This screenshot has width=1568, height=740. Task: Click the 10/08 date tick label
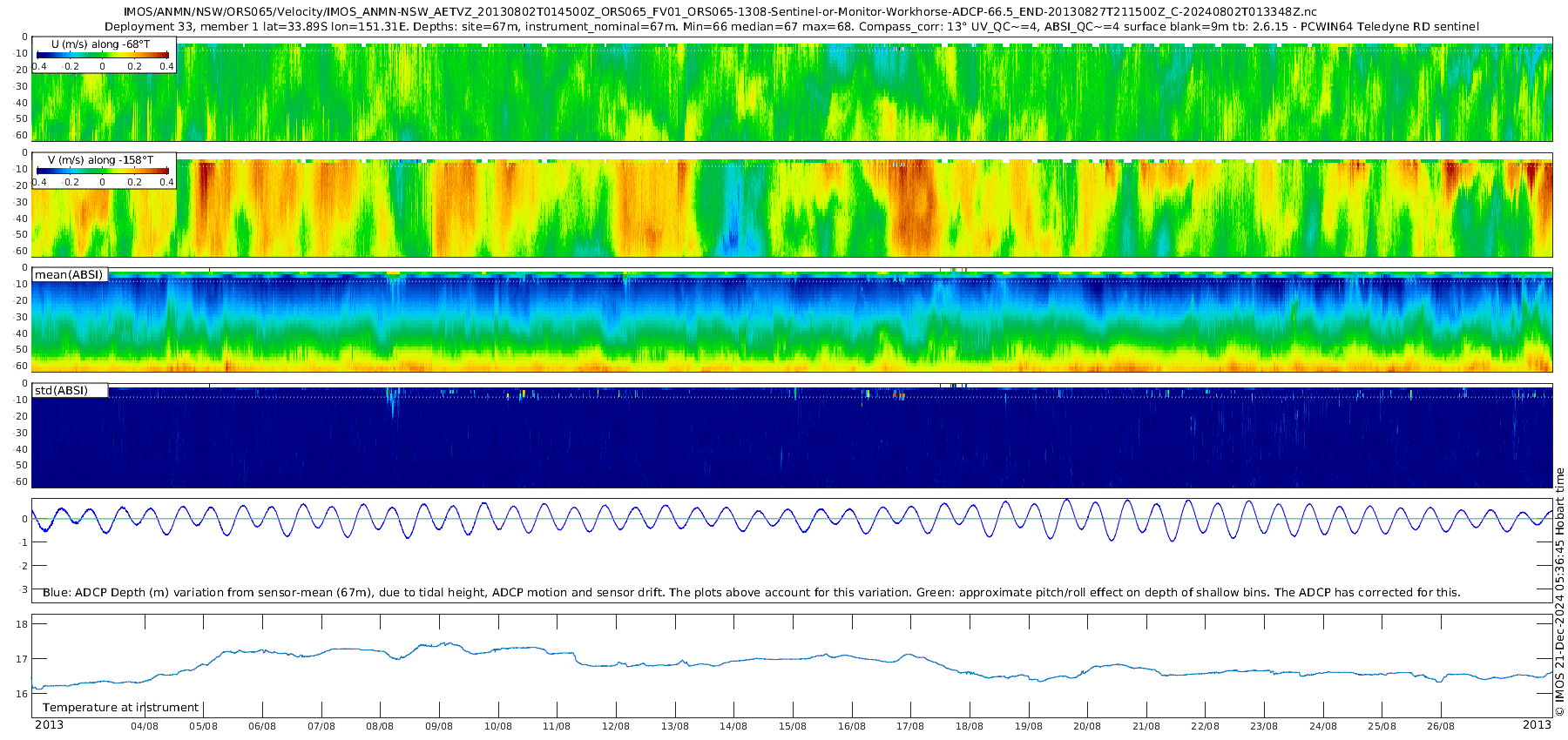pos(498,726)
